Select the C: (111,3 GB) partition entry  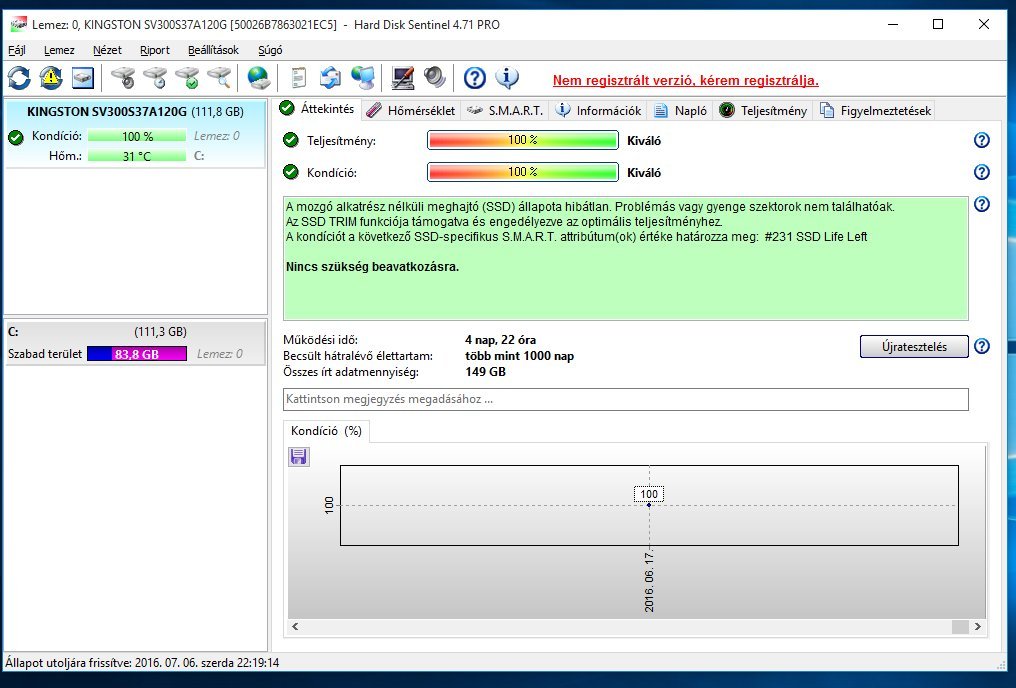tap(135, 343)
